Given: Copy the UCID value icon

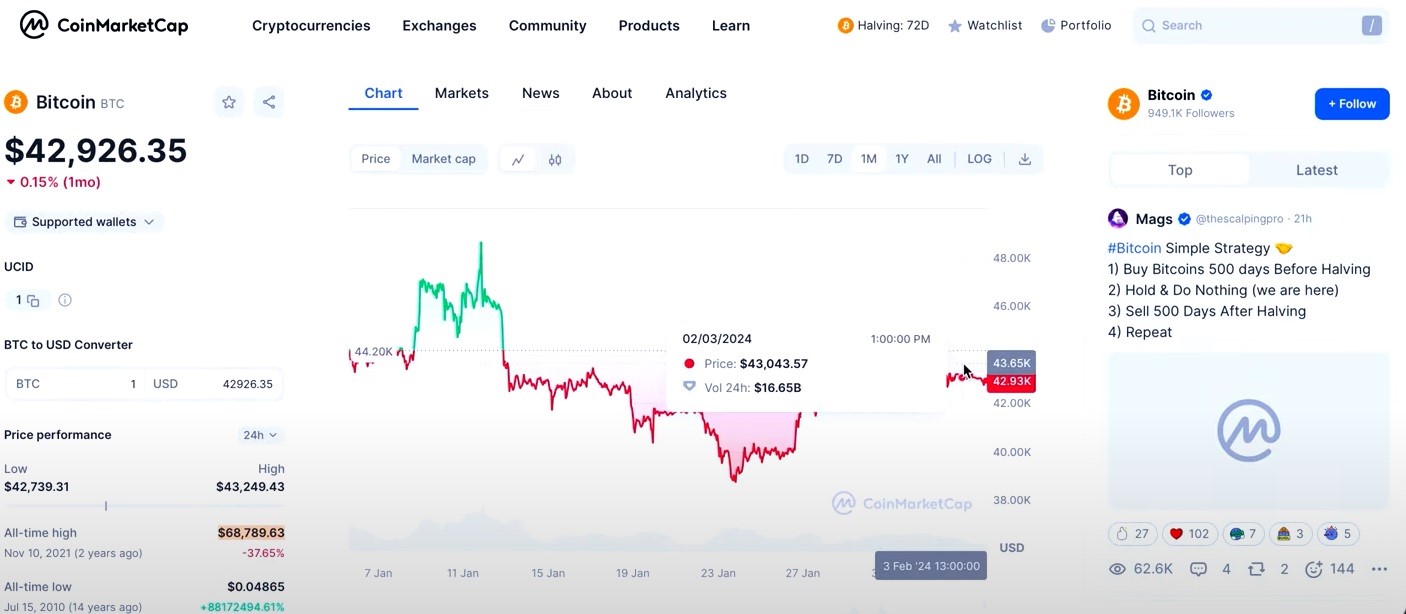Looking at the screenshot, I should pyautogui.click(x=33, y=301).
